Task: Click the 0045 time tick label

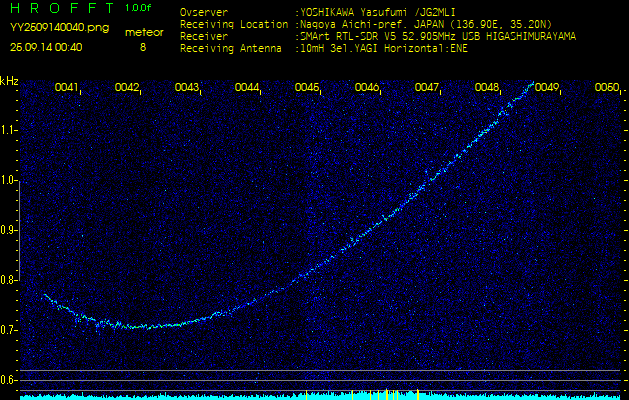Action: click(x=307, y=88)
